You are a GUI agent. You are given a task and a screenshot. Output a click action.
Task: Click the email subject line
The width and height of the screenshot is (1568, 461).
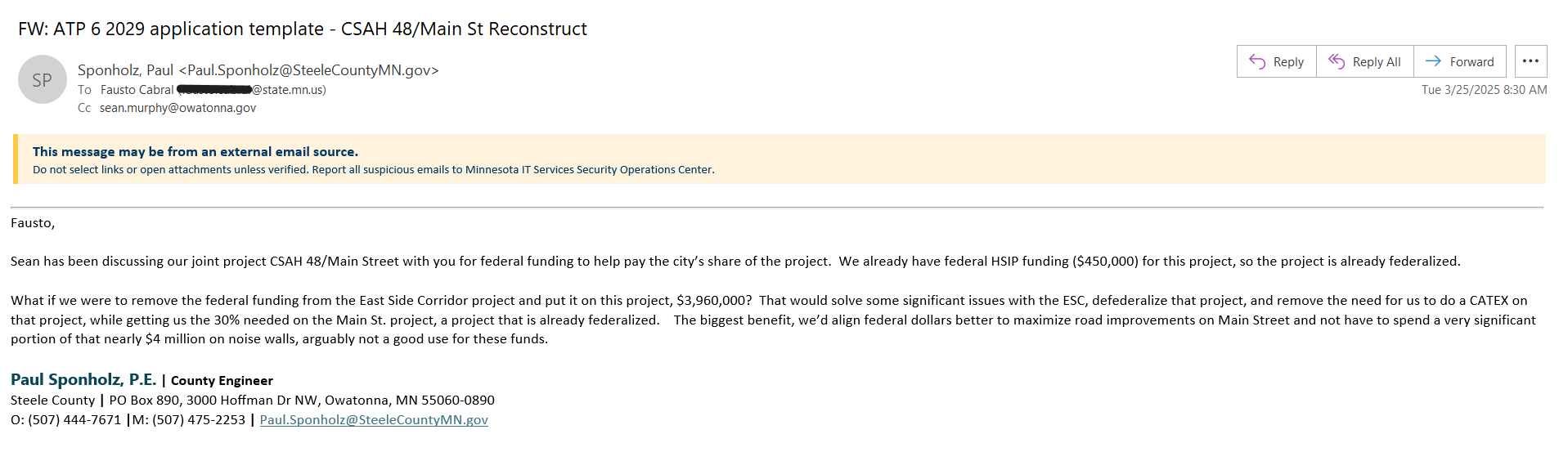click(303, 29)
